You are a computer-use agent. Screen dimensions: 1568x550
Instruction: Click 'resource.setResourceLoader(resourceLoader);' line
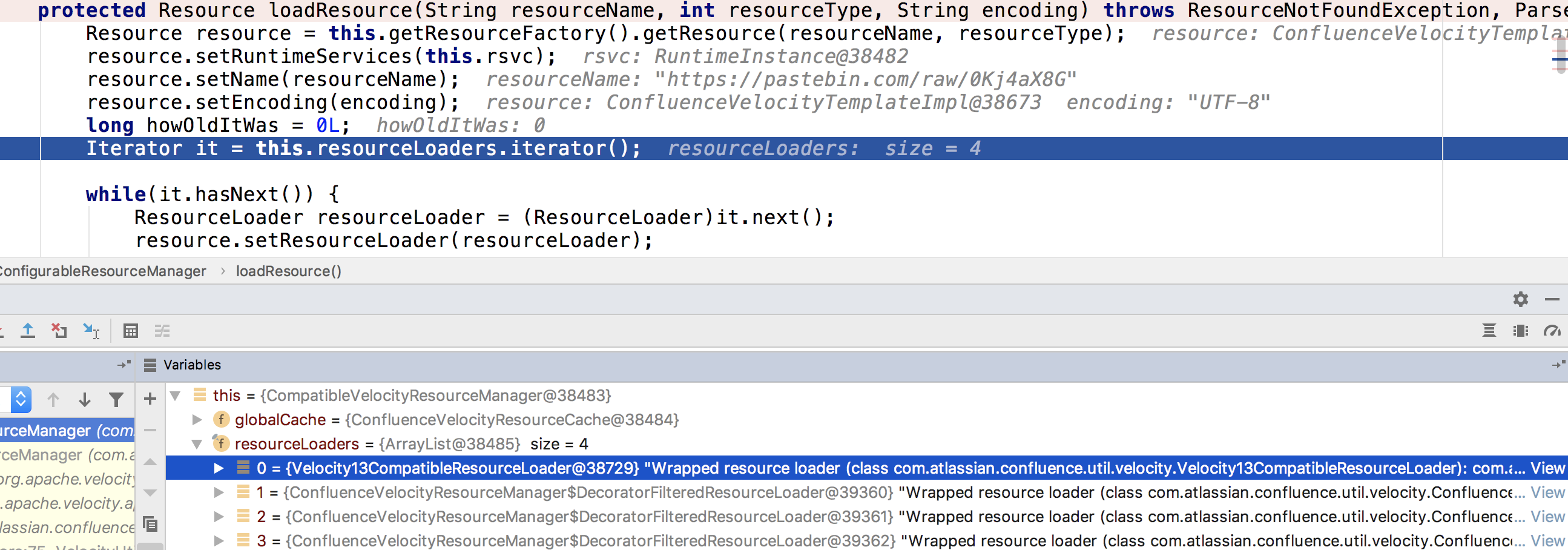[x=394, y=240]
